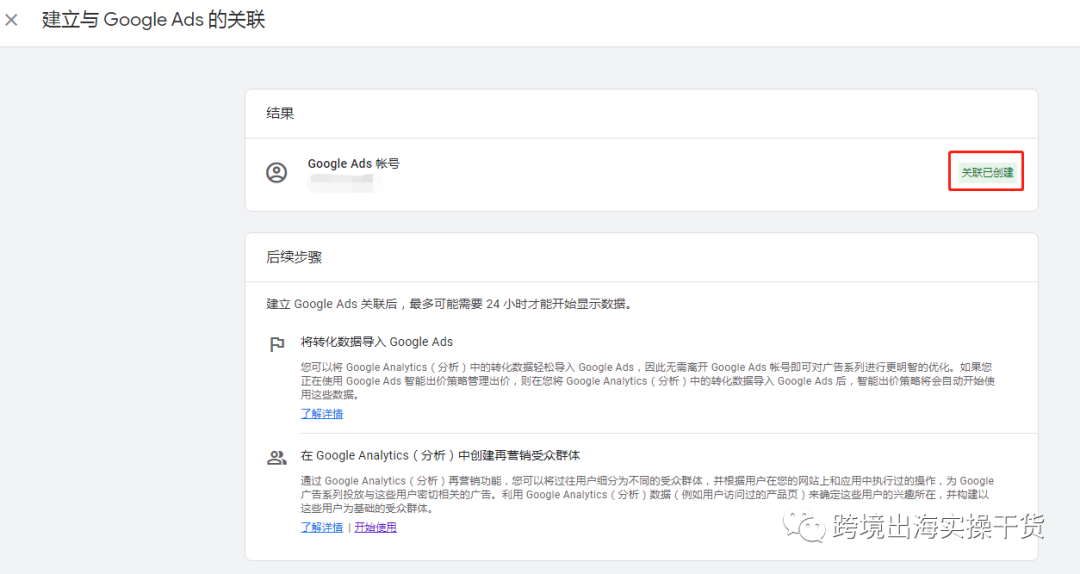1080x574 pixels.
Task: Click the 创建再营销受众群体 heading
Action: pyautogui.click(x=440, y=455)
